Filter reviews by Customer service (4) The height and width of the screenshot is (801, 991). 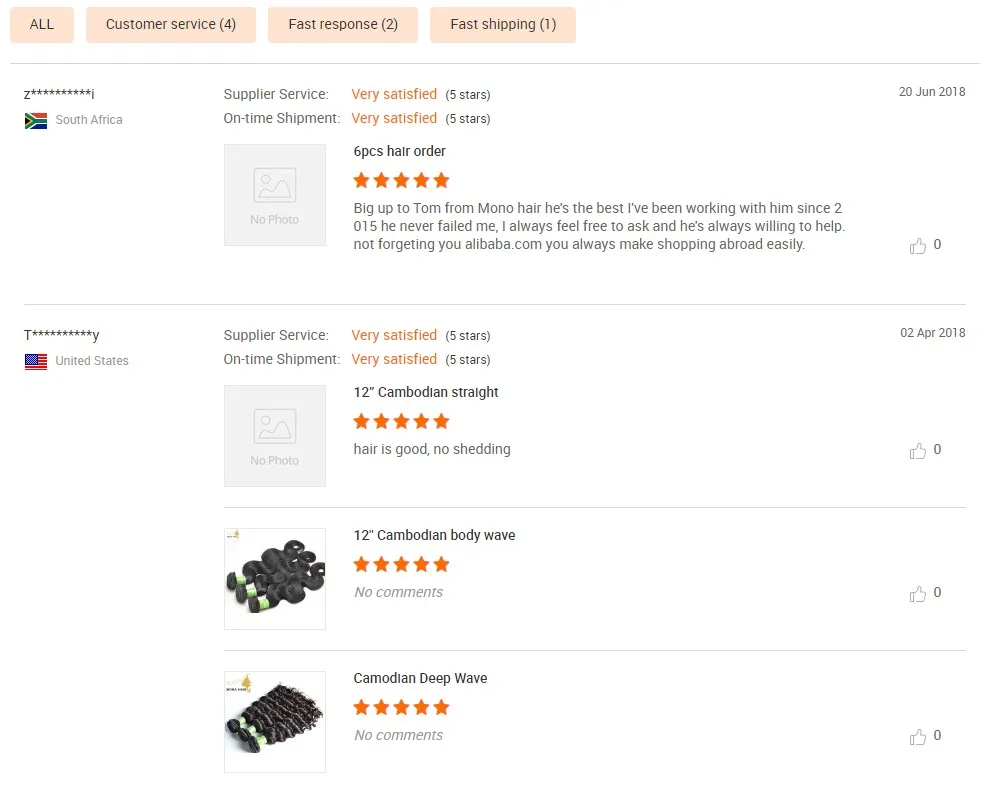pyautogui.click(x=171, y=25)
